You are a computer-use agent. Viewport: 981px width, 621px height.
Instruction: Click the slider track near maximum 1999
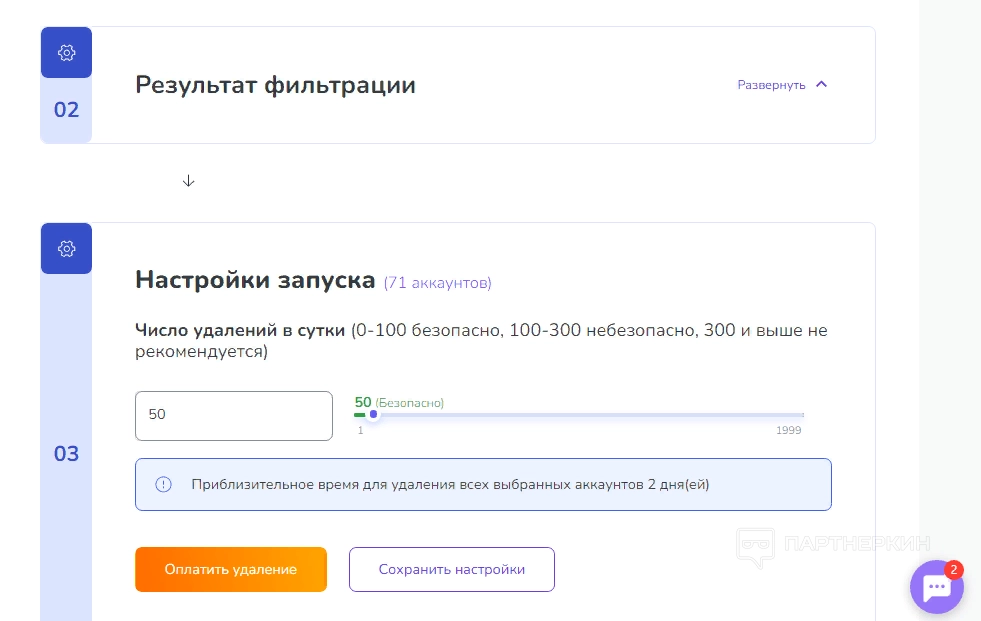pyautogui.click(x=795, y=414)
